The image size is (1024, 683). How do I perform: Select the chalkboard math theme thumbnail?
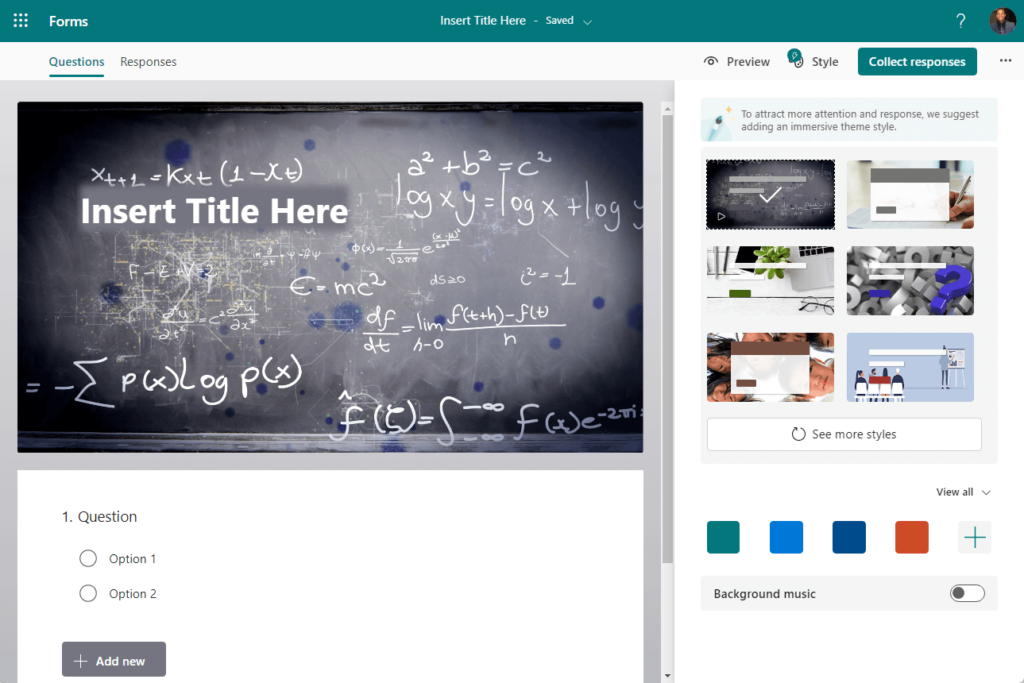click(770, 195)
